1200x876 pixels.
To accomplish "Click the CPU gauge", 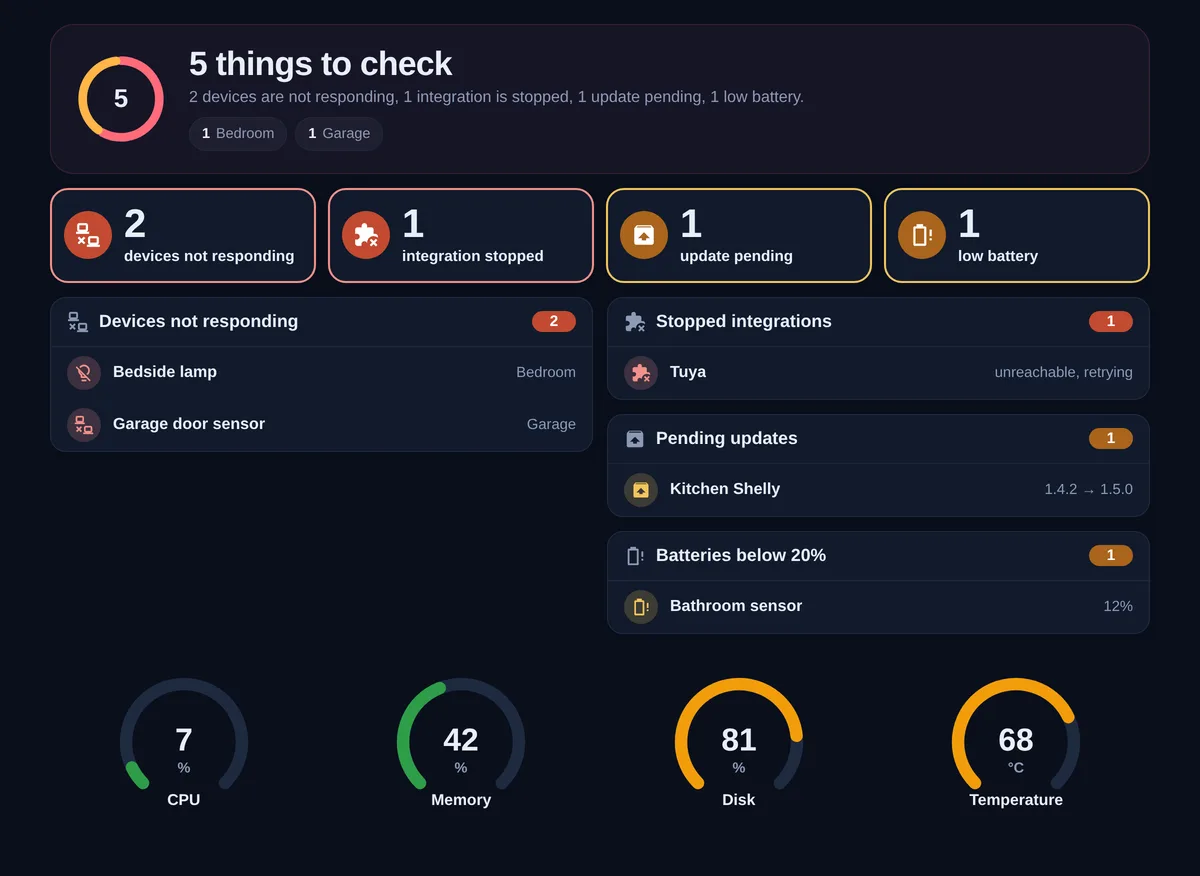I will tap(184, 742).
